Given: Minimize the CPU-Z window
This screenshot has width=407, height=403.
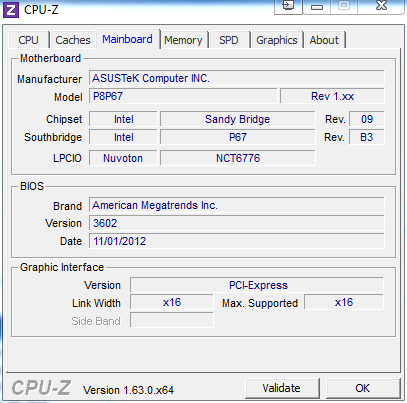Looking at the screenshot, I should click(317, 7).
